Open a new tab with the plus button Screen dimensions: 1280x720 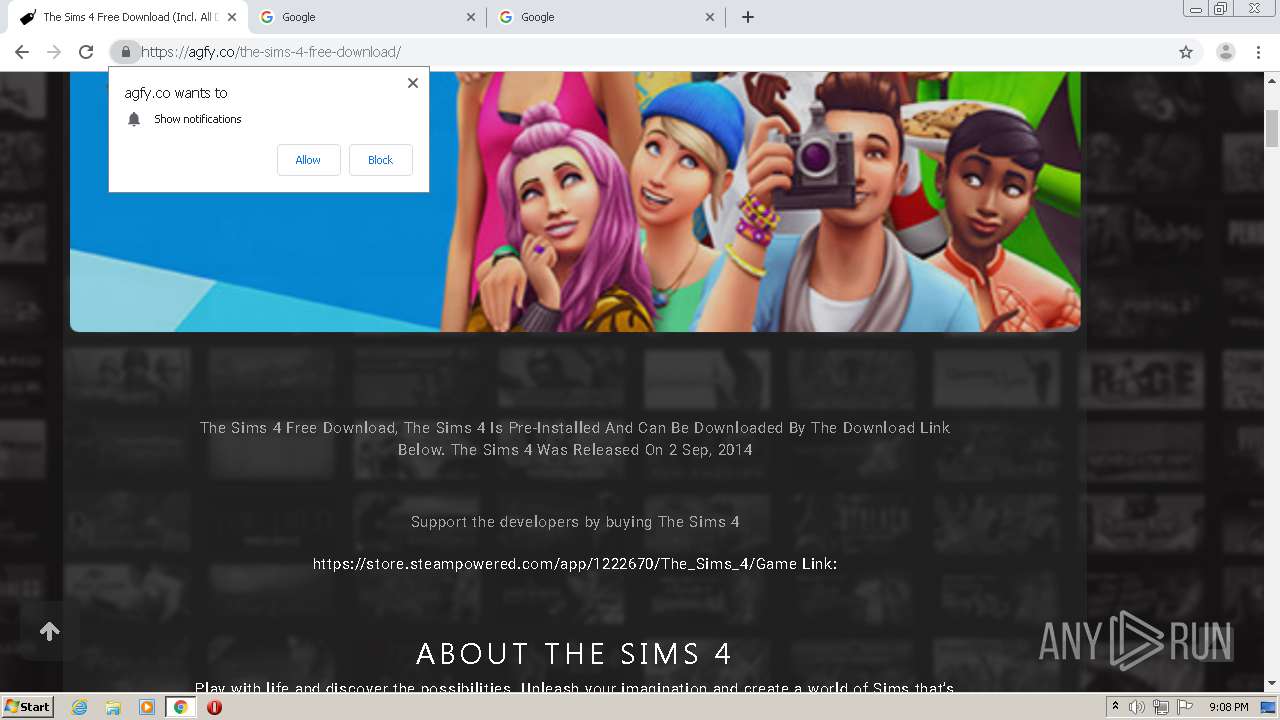747,17
